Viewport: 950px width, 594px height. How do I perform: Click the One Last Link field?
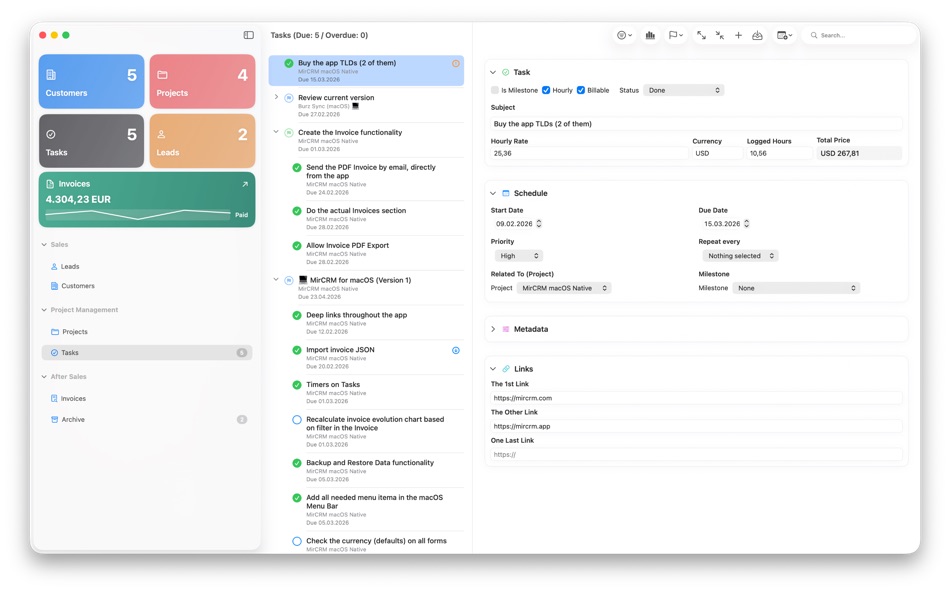point(696,454)
